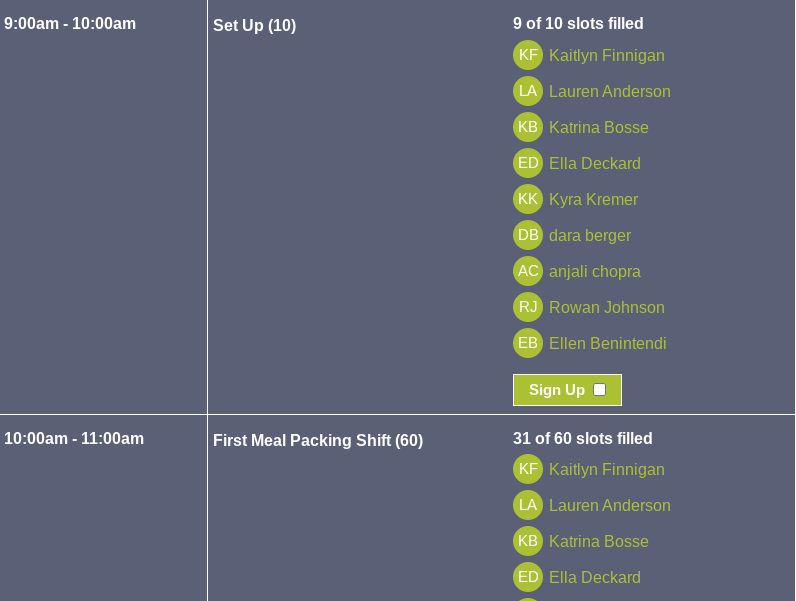Click the ED avatar in First Meal Packing Shift

point(528,577)
